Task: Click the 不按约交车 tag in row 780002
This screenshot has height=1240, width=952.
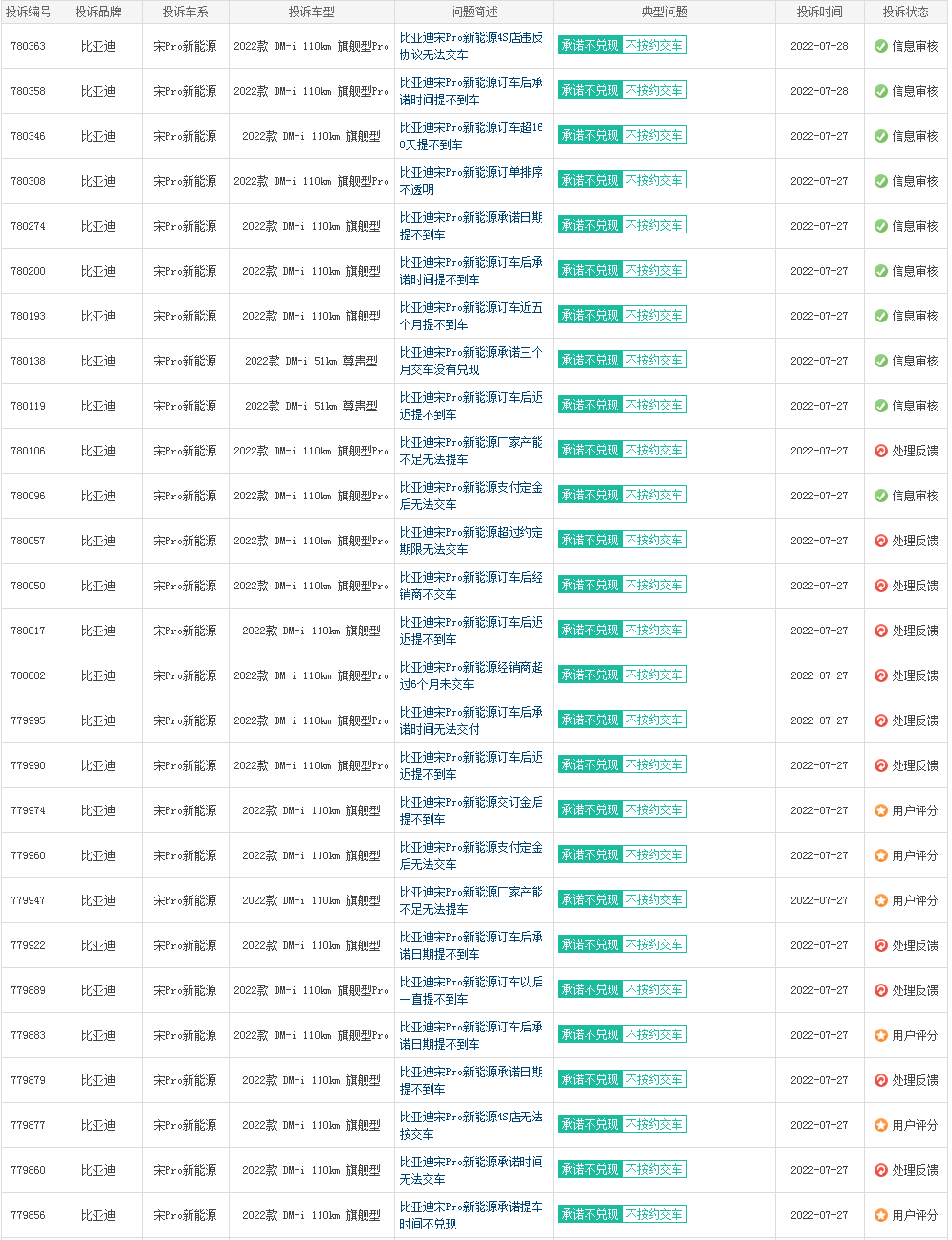Action: click(654, 675)
